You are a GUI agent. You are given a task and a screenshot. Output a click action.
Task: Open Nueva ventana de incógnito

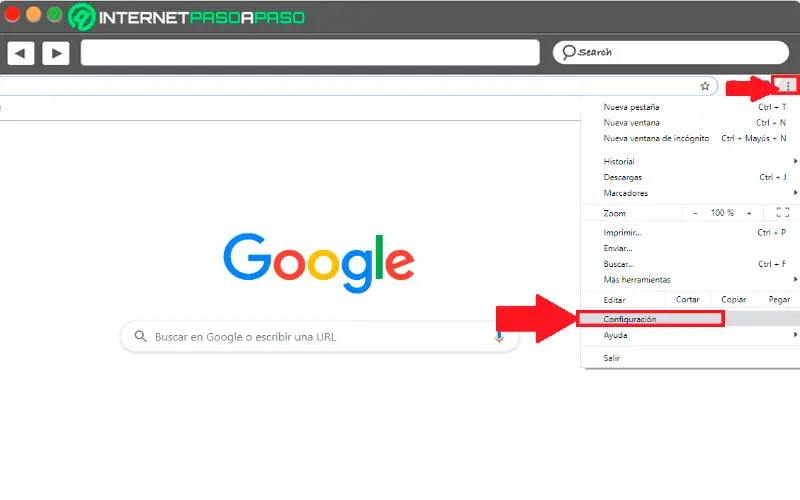(x=691, y=138)
